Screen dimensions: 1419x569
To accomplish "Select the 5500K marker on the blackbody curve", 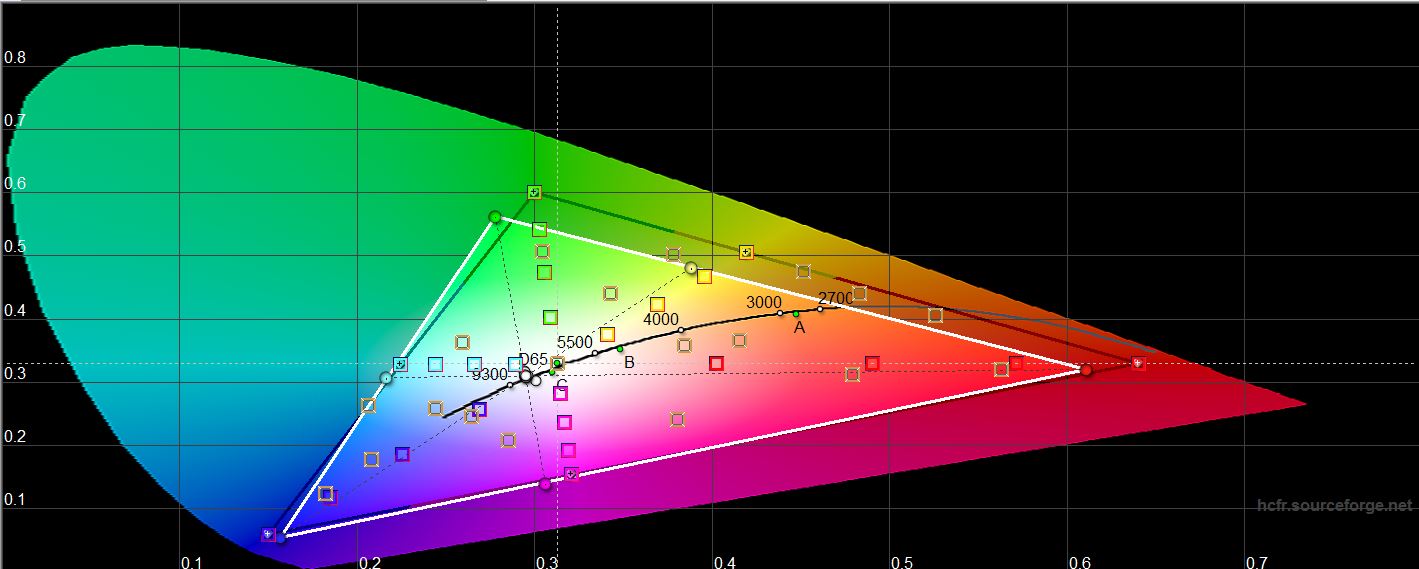I will [x=594, y=353].
